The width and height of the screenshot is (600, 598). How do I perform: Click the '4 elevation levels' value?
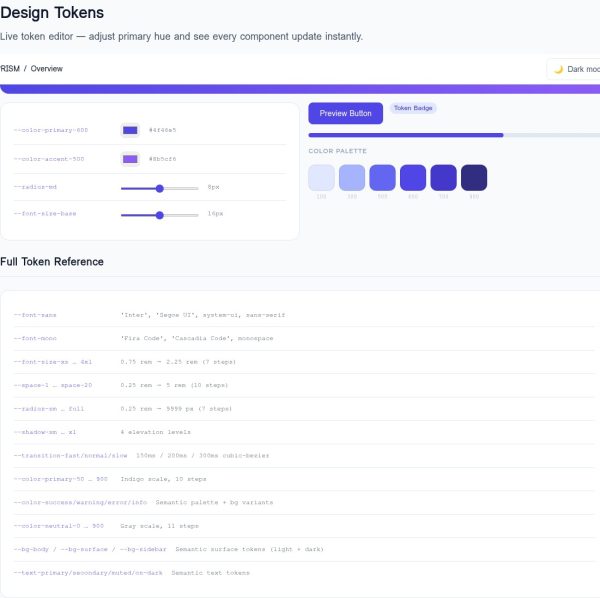155,432
